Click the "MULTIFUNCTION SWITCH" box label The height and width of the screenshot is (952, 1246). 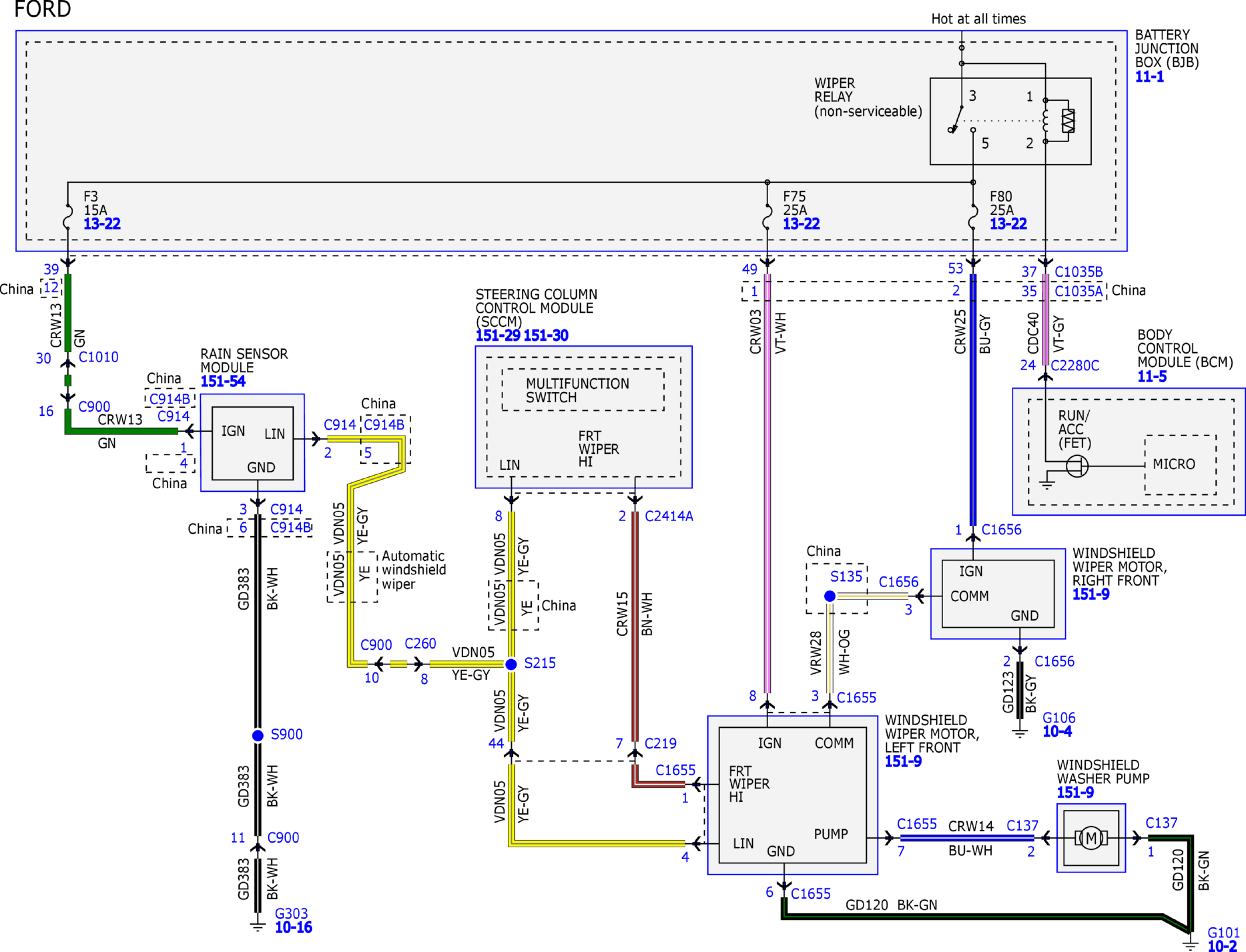[x=577, y=390]
